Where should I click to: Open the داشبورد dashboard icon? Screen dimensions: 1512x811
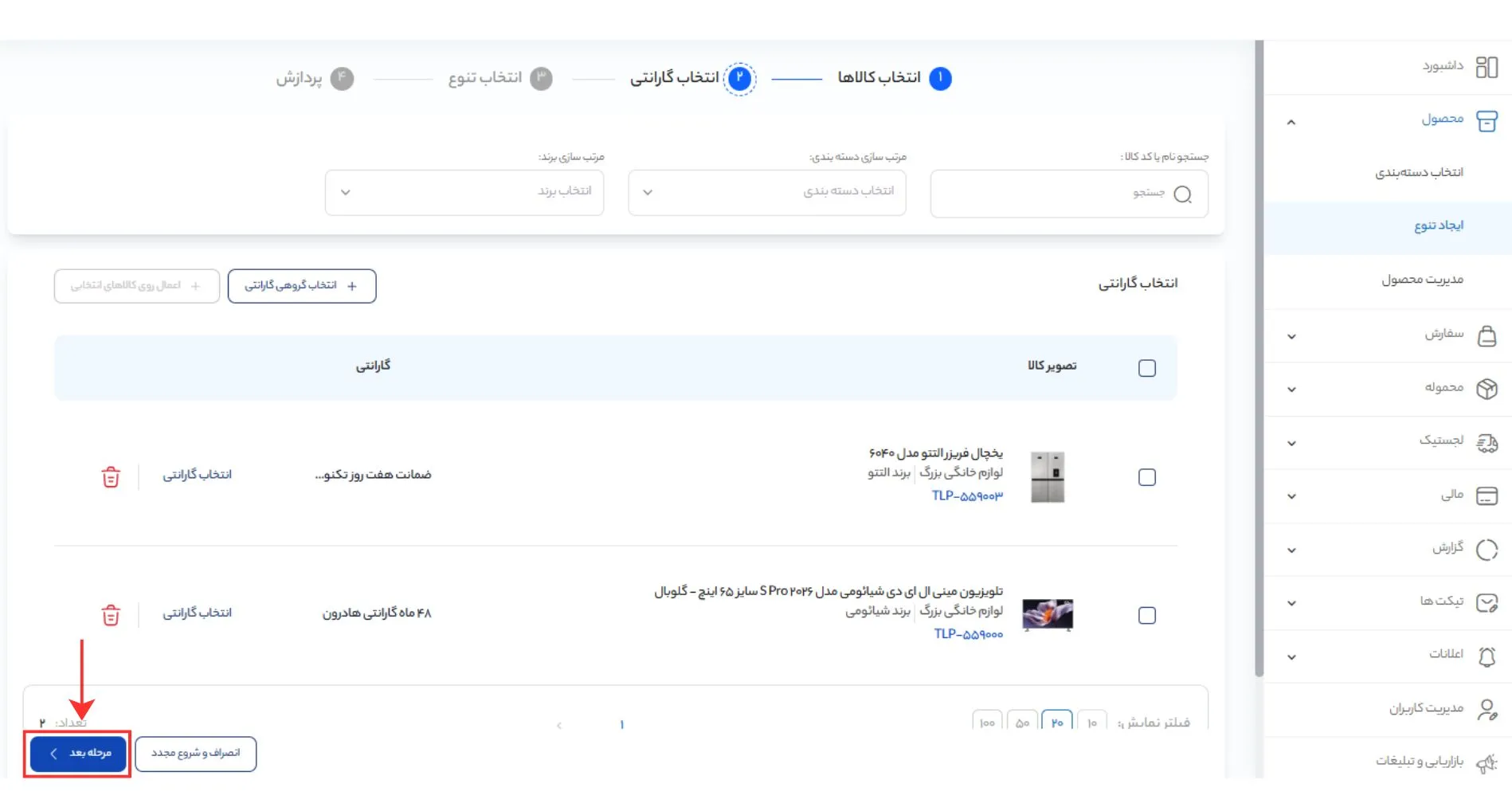1487,67
